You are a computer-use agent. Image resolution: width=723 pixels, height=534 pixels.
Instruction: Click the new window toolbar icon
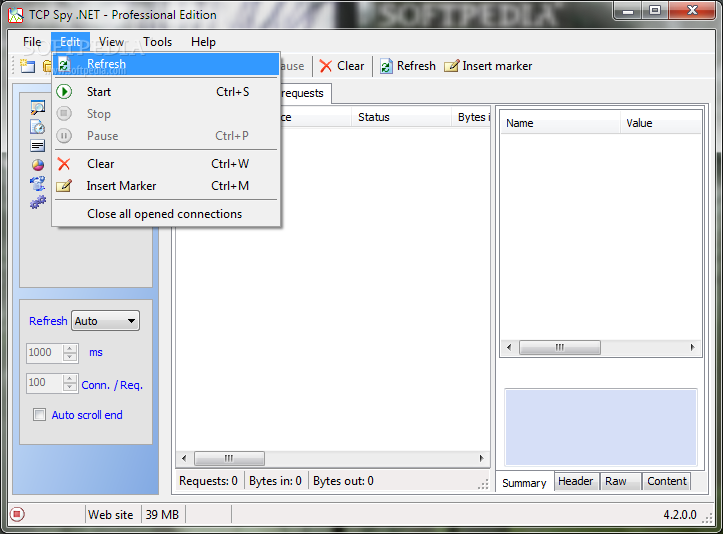(x=27, y=66)
